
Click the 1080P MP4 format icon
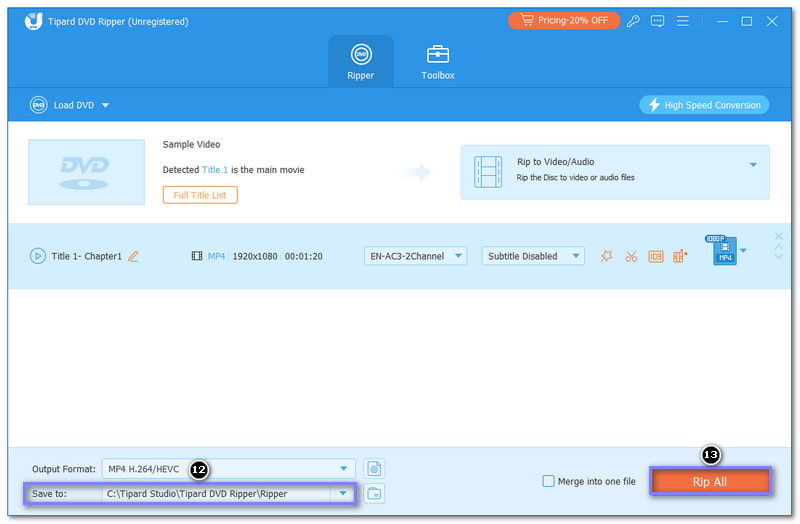coord(722,250)
